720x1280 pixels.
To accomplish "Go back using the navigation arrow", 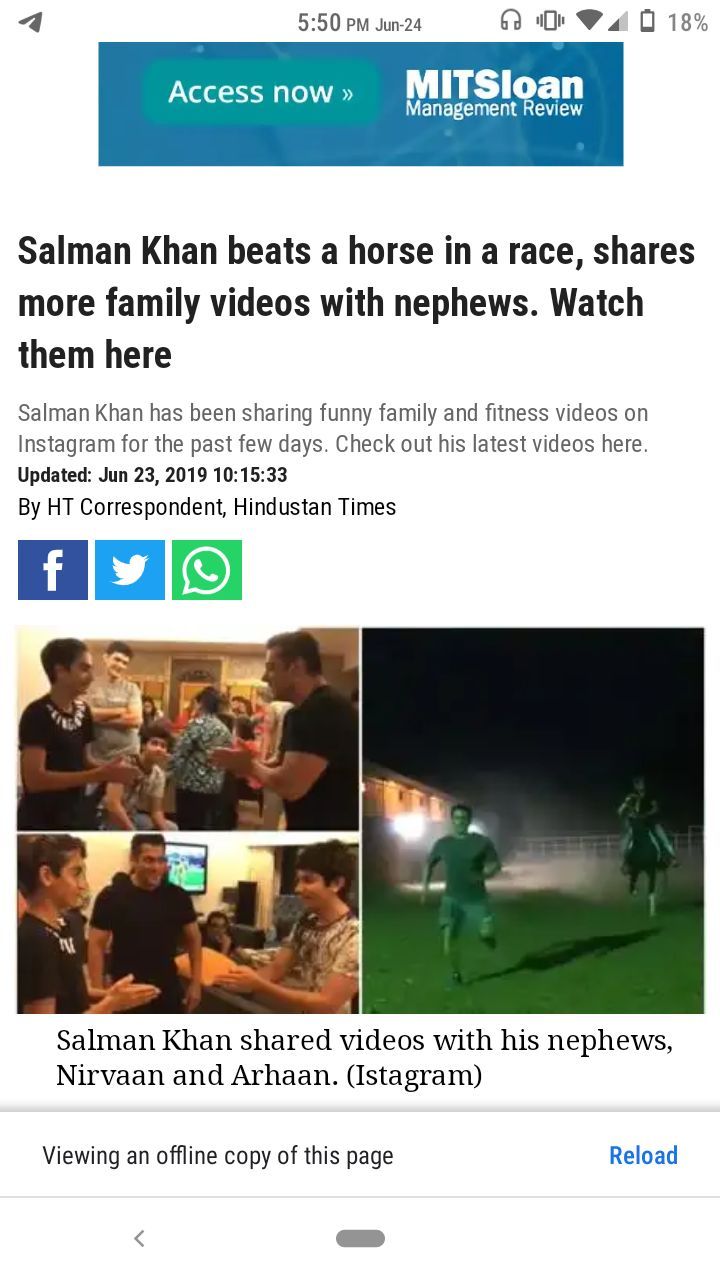I will [x=139, y=1238].
